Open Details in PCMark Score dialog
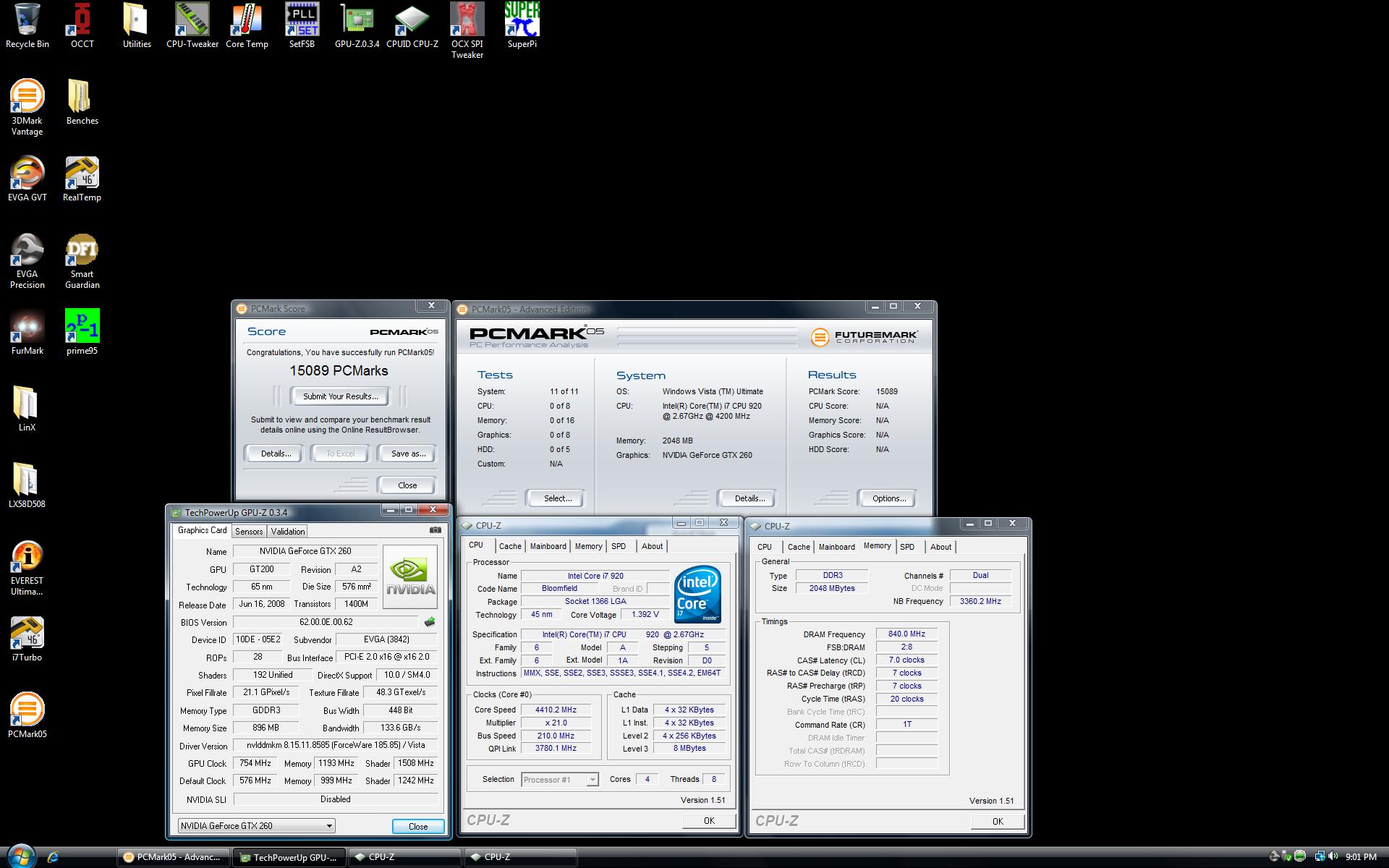Viewport: 1389px width, 868px height. click(x=276, y=454)
